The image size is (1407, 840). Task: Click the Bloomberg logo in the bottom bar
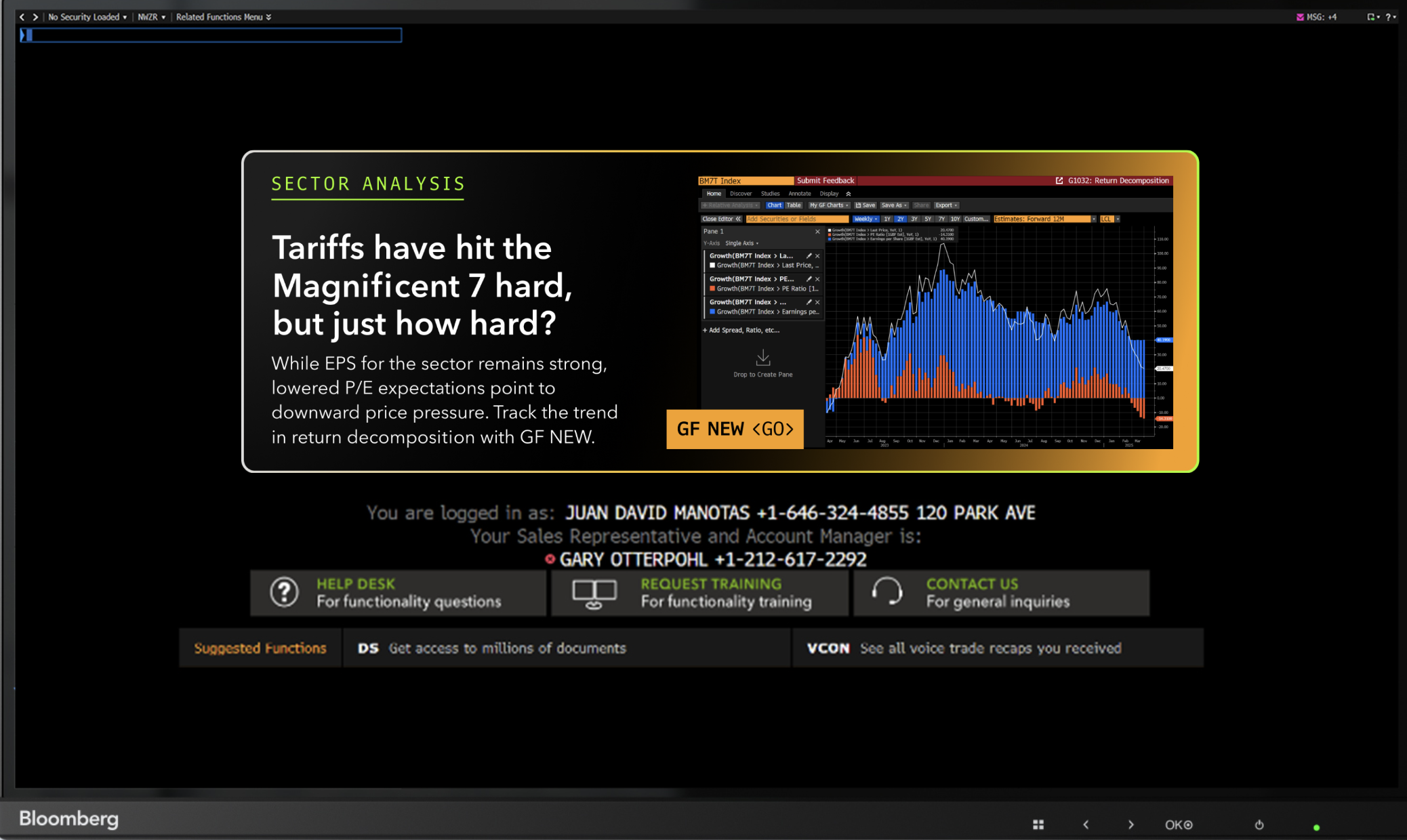tap(68, 818)
